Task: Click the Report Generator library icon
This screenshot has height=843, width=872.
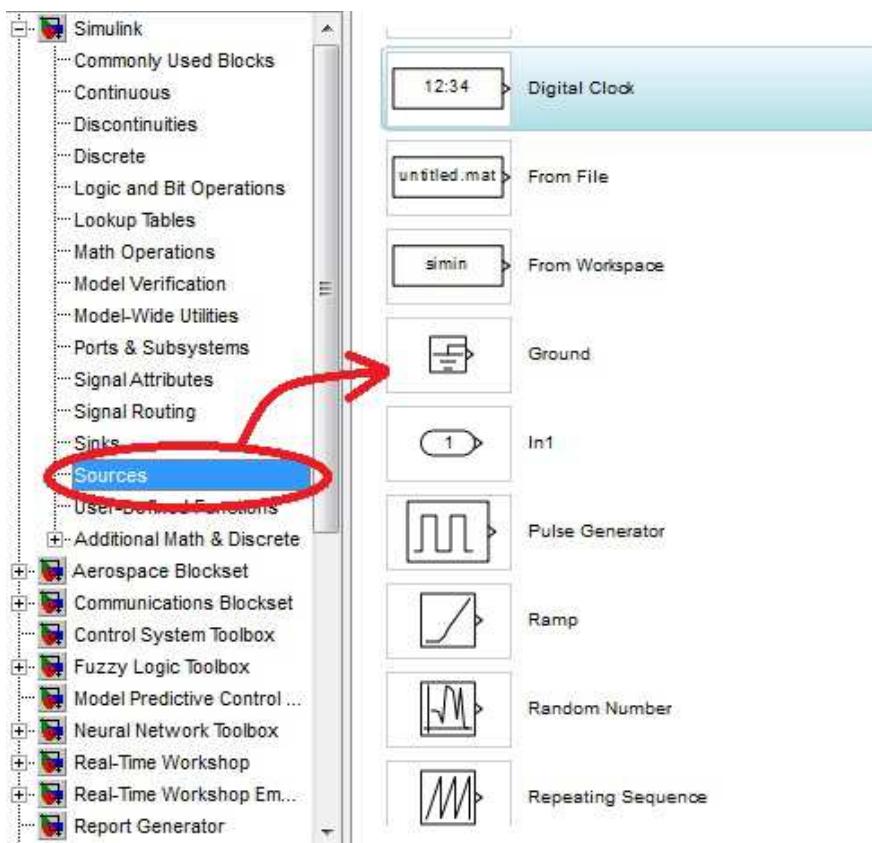Action: 52,826
